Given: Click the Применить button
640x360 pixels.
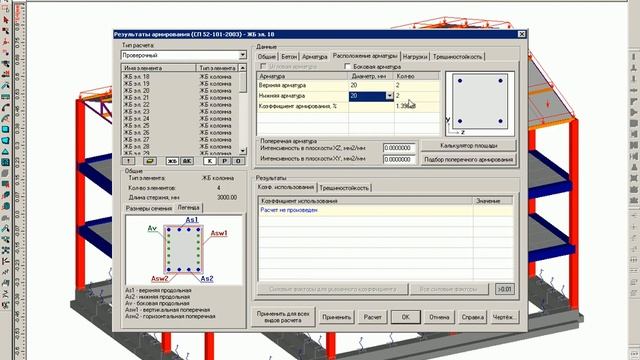Looking at the screenshot, I should 337,317.
